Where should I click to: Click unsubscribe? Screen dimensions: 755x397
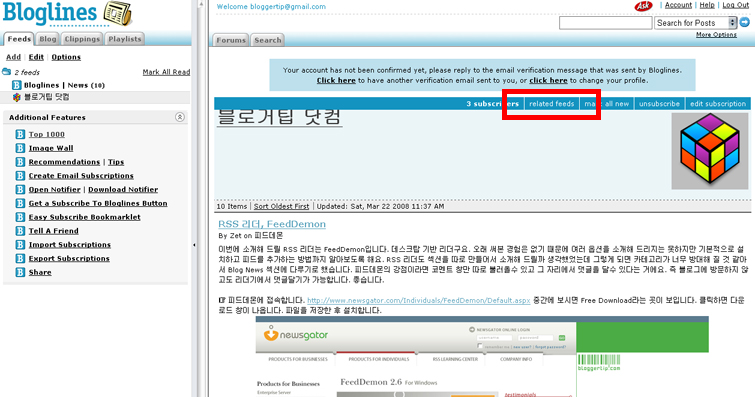pos(659,104)
